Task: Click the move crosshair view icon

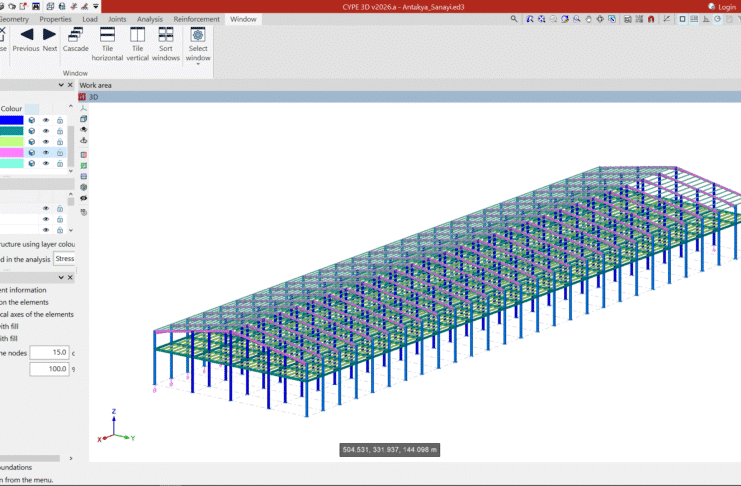Action: pyautogui.click(x=600, y=19)
